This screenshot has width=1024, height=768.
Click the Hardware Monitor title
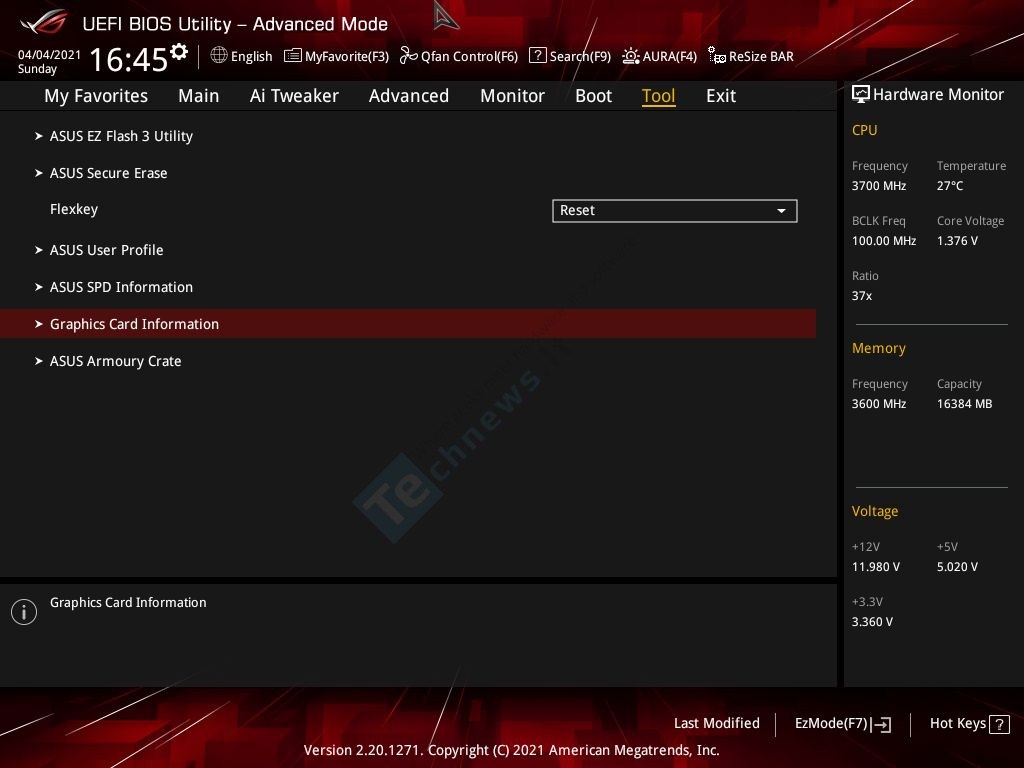tap(938, 95)
